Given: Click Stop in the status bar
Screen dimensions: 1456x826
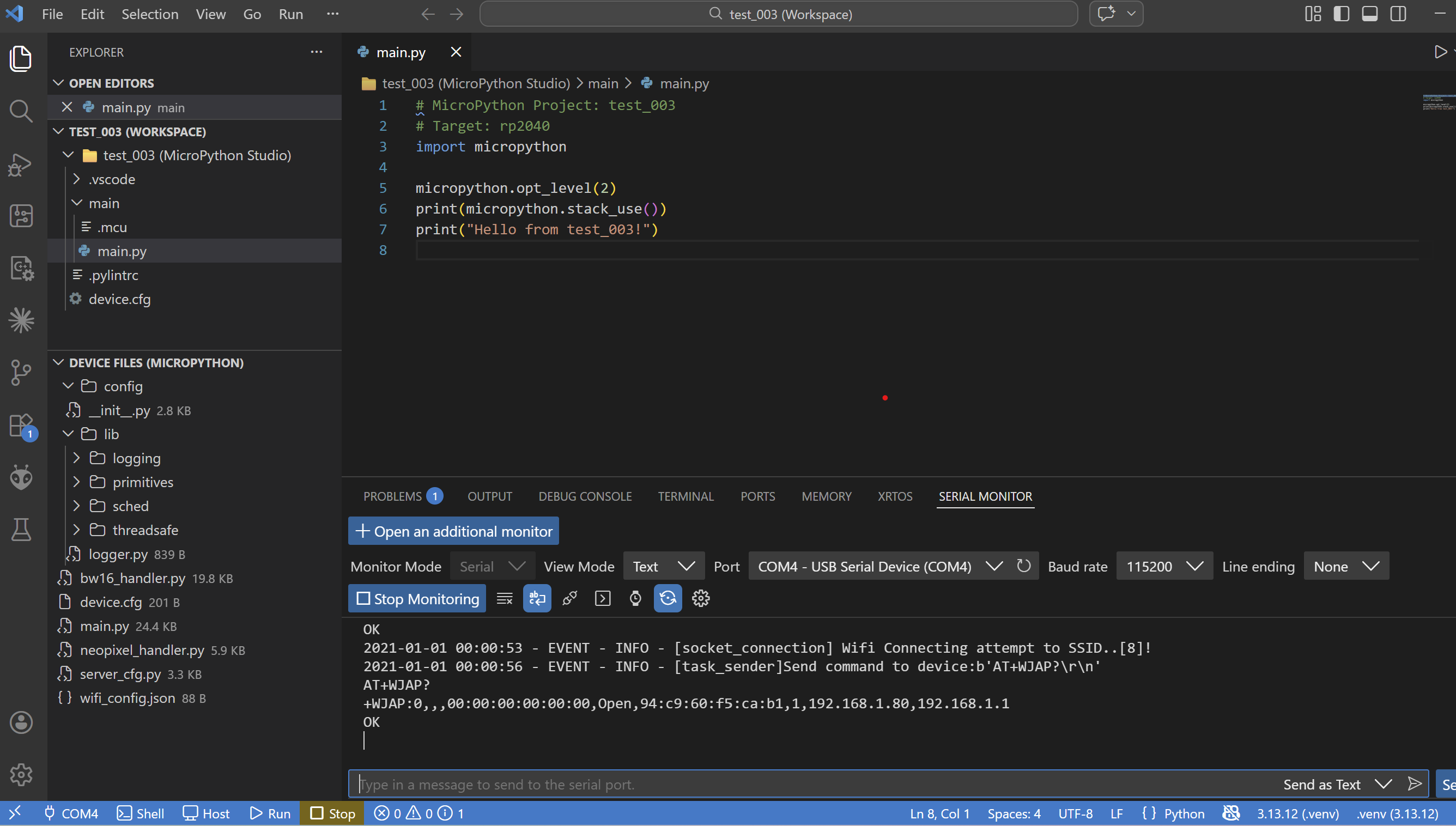Looking at the screenshot, I should (332, 813).
